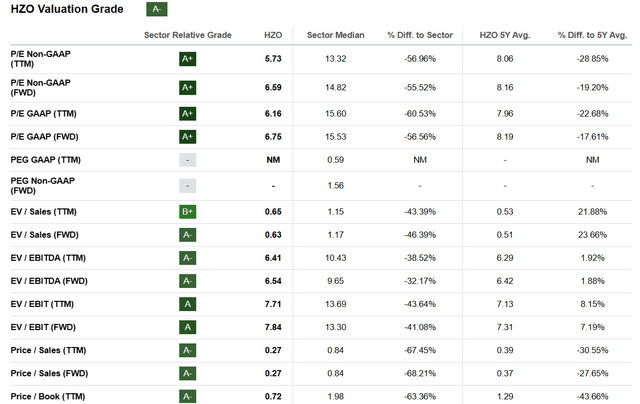Open the PEG GAAP (TTM) metric label

46,160
